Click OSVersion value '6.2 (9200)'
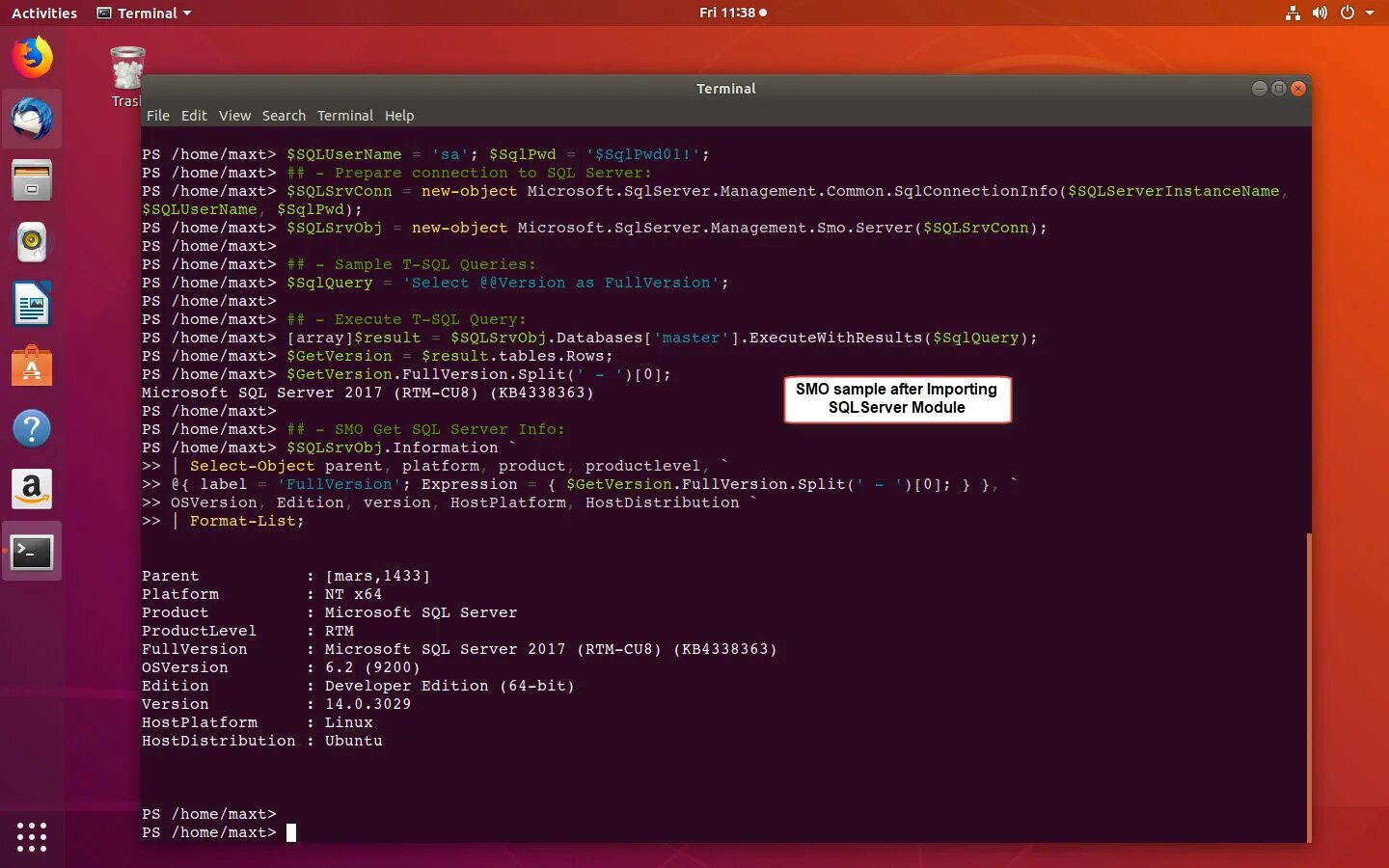1389x868 pixels. (372, 667)
